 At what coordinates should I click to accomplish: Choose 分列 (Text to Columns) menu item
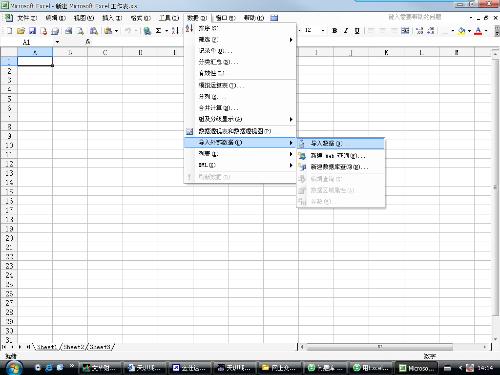(x=240, y=97)
